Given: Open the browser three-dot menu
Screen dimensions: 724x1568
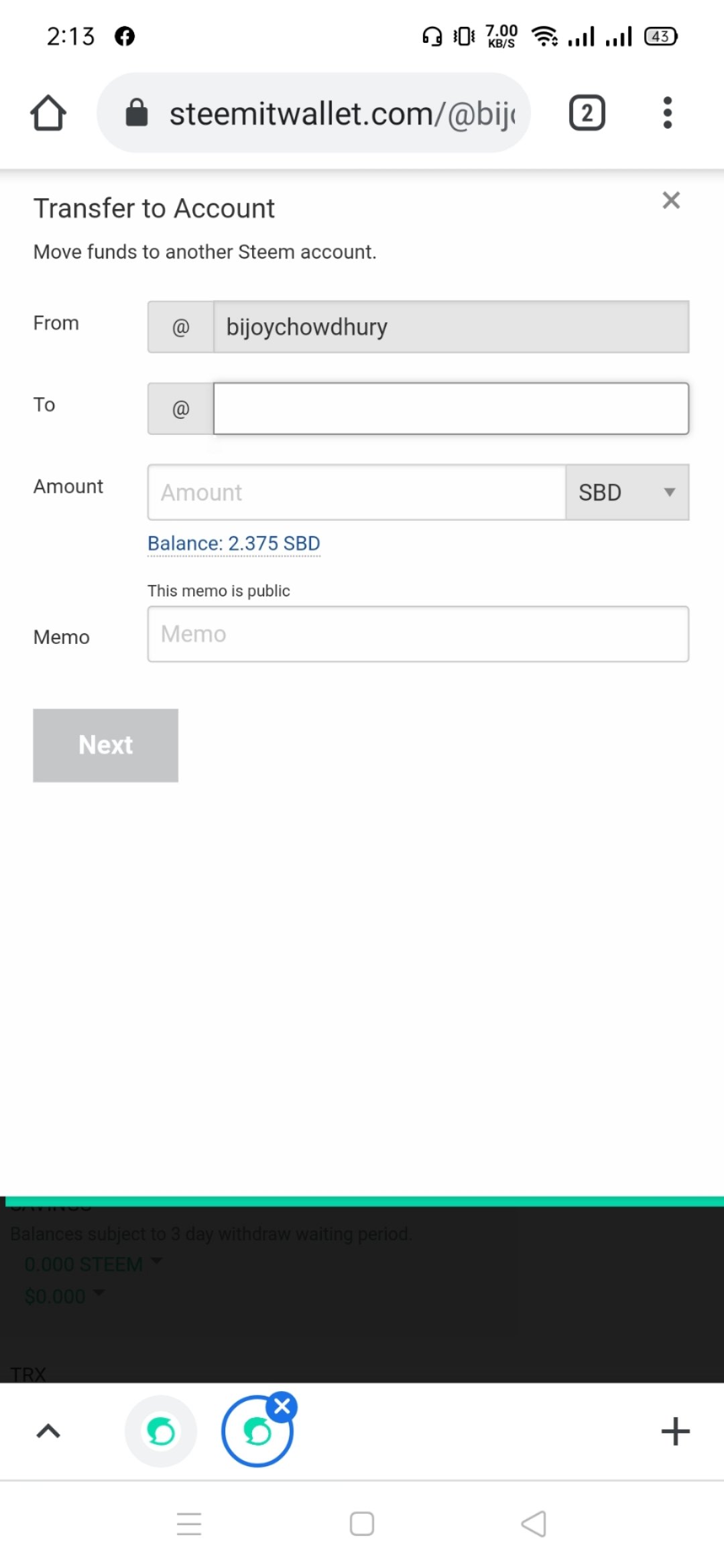Looking at the screenshot, I should pyautogui.click(x=667, y=113).
